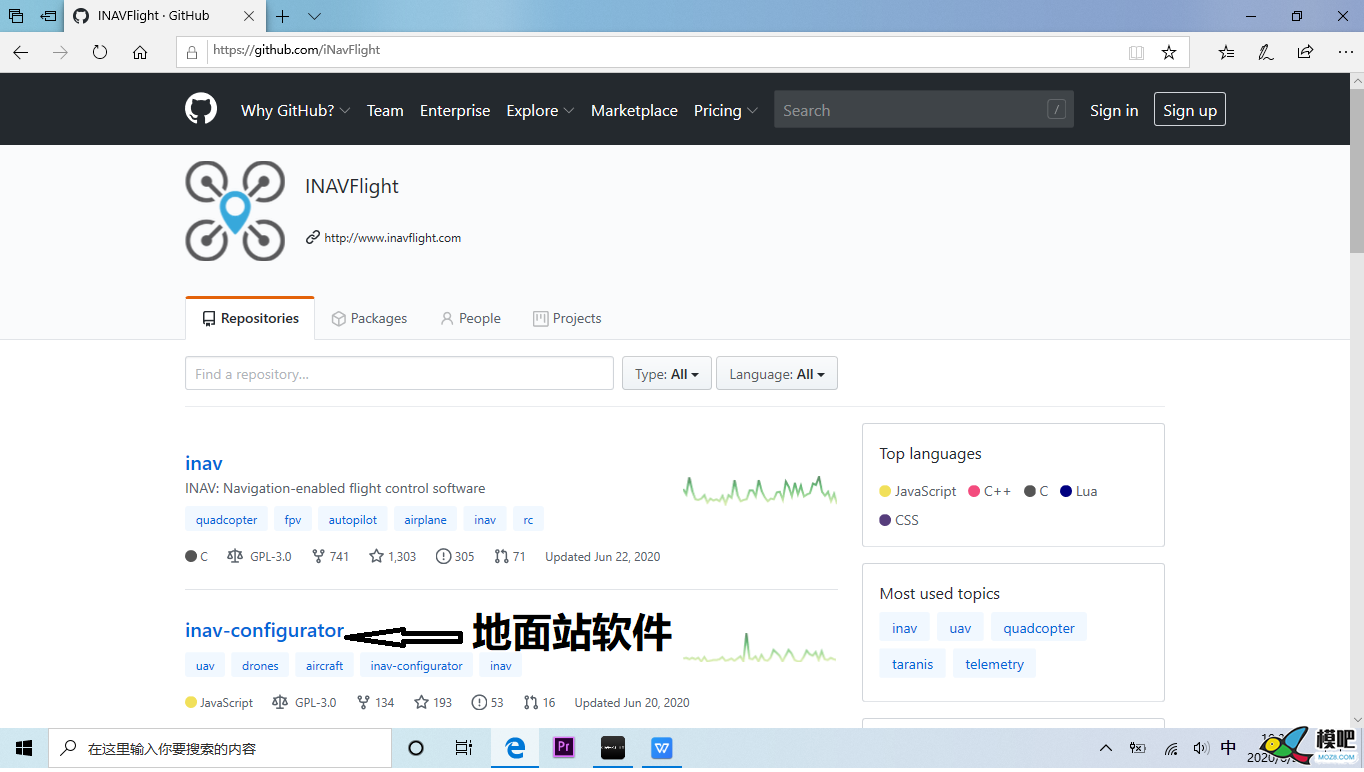Toggle reading view icon in address bar

1136,52
